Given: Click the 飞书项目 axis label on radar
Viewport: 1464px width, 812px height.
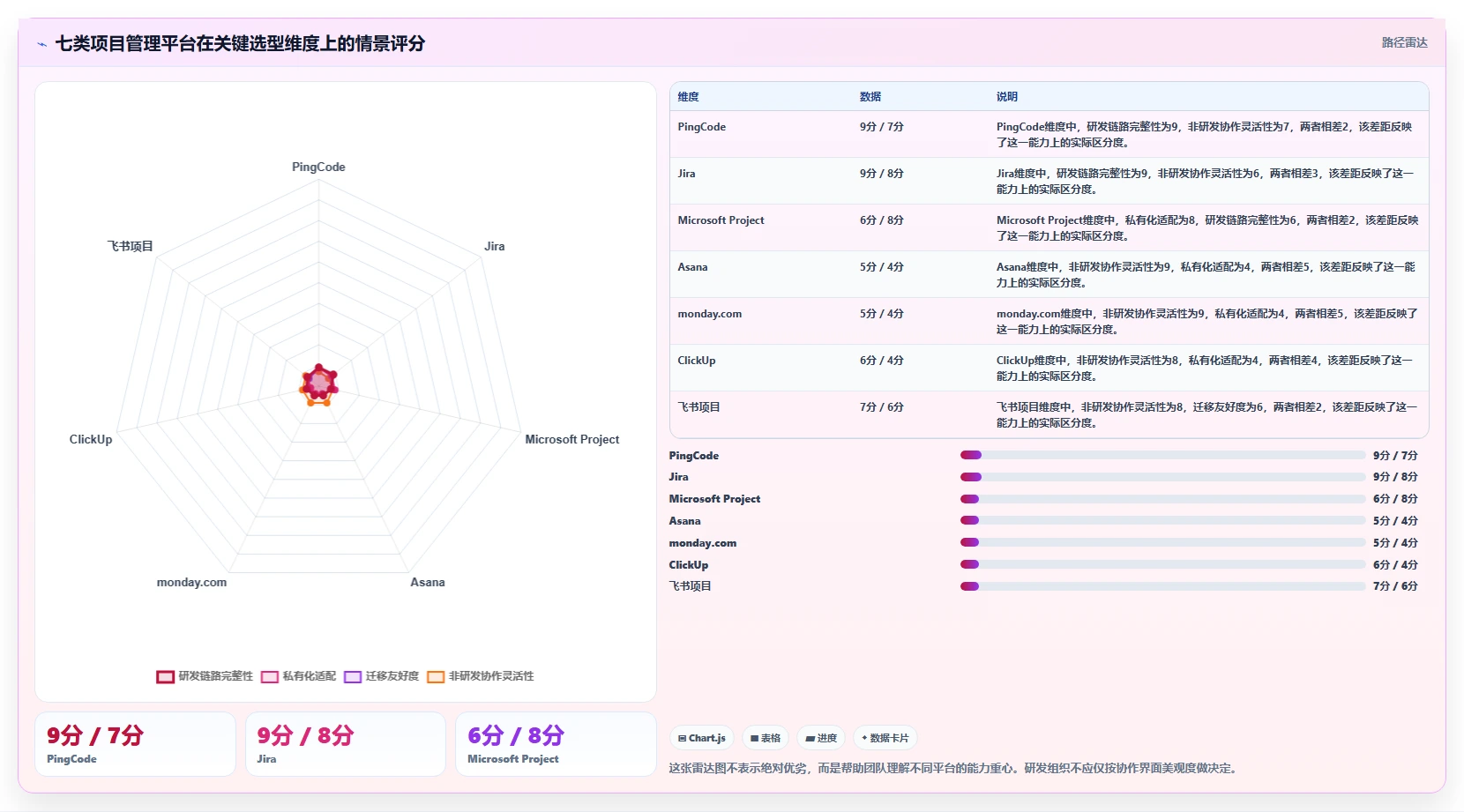Looking at the screenshot, I should coord(130,246).
